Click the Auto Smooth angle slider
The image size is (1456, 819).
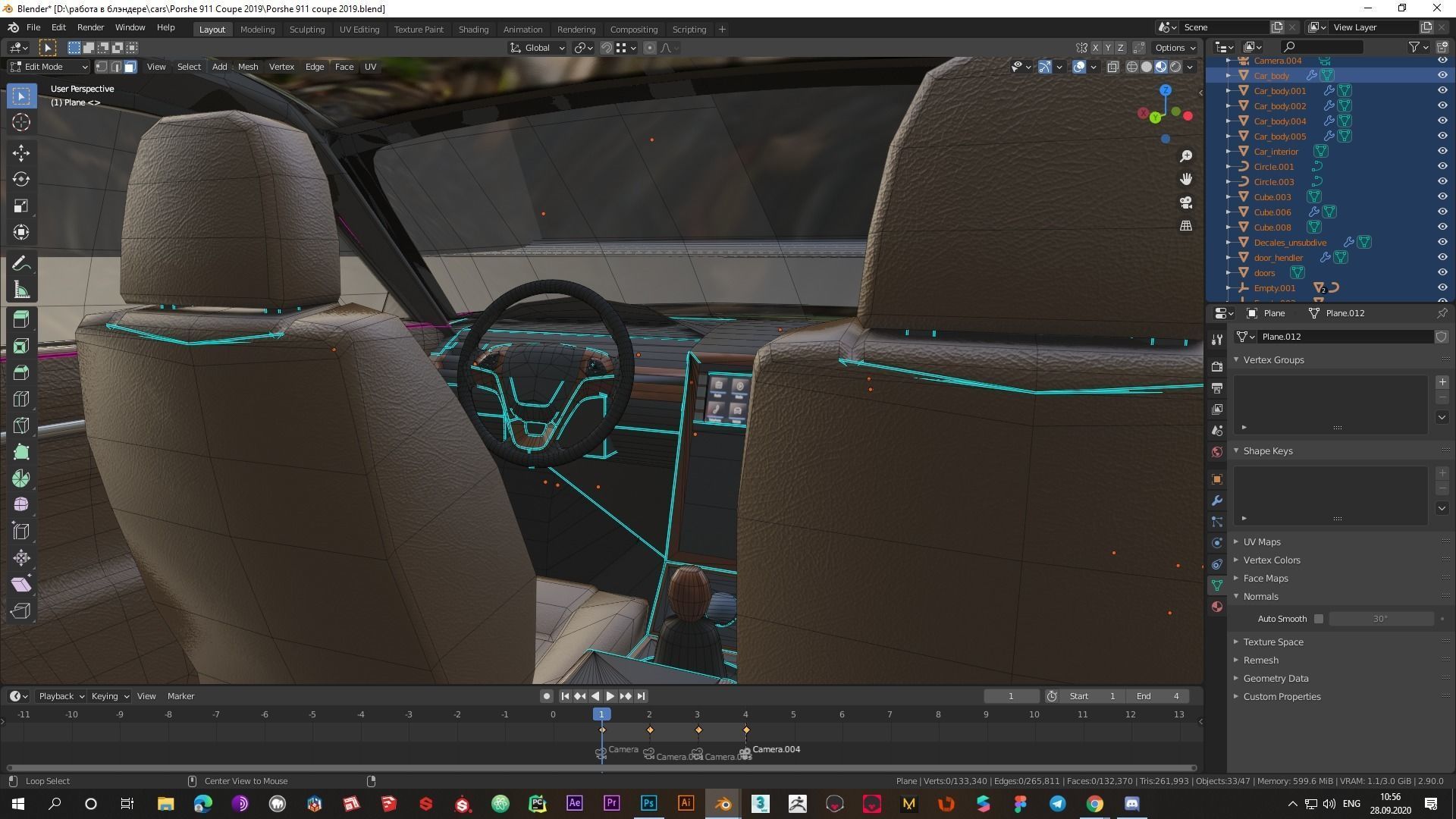coord(1380,619)
